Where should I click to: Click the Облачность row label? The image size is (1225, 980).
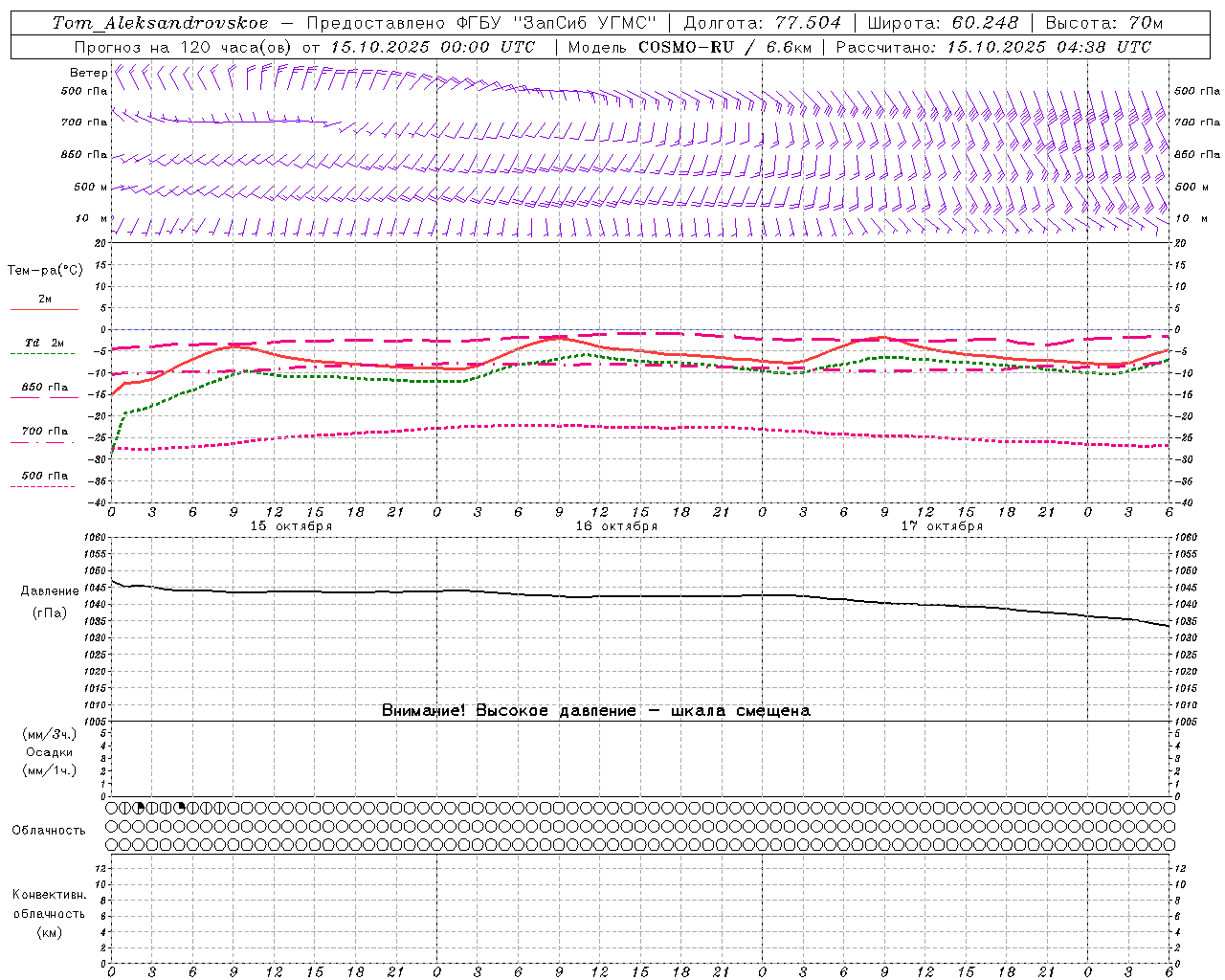pyautogui.click(x=49, y=830)
